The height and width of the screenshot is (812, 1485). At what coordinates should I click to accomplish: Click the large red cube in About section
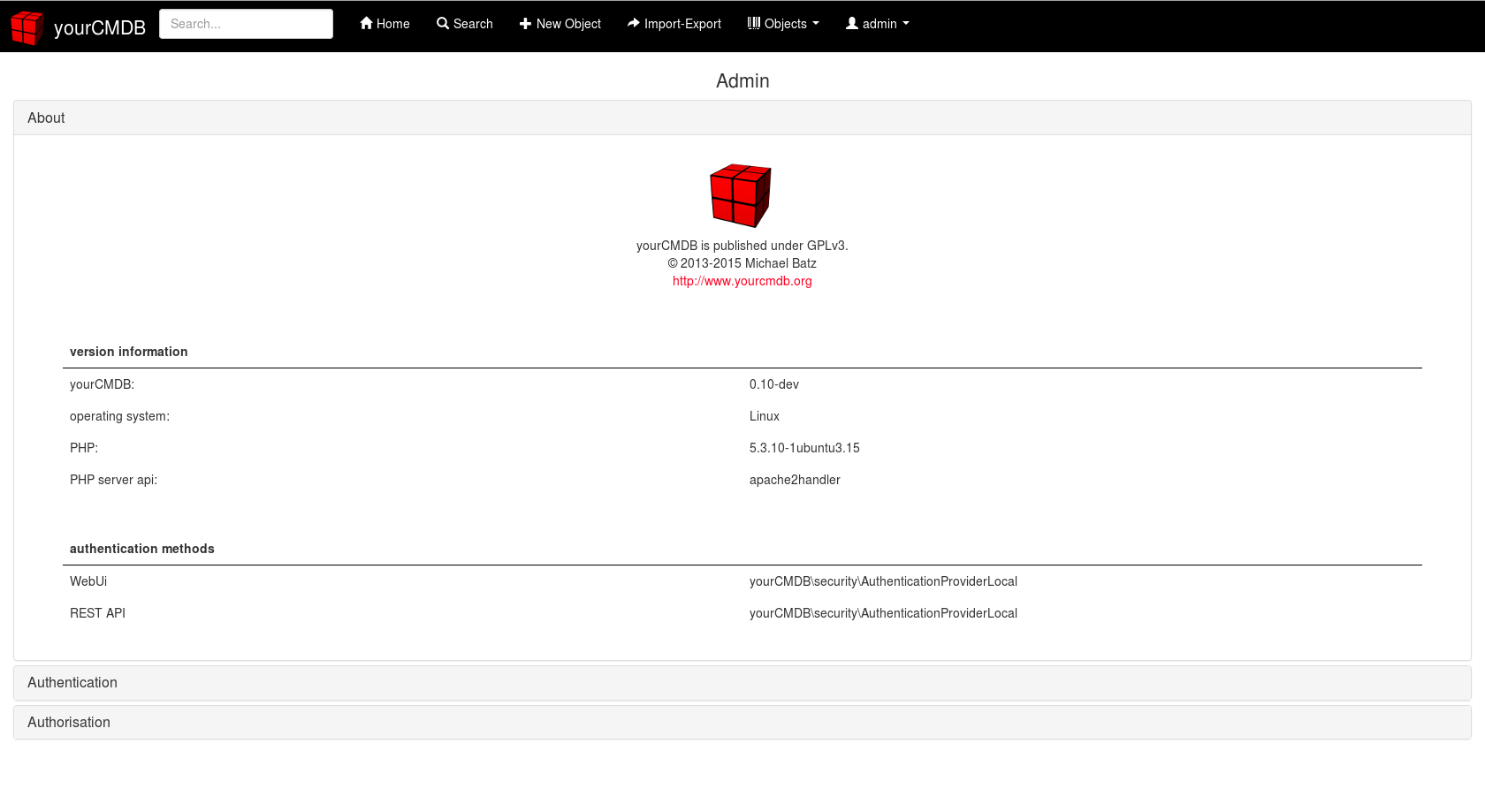coord(740,196)
